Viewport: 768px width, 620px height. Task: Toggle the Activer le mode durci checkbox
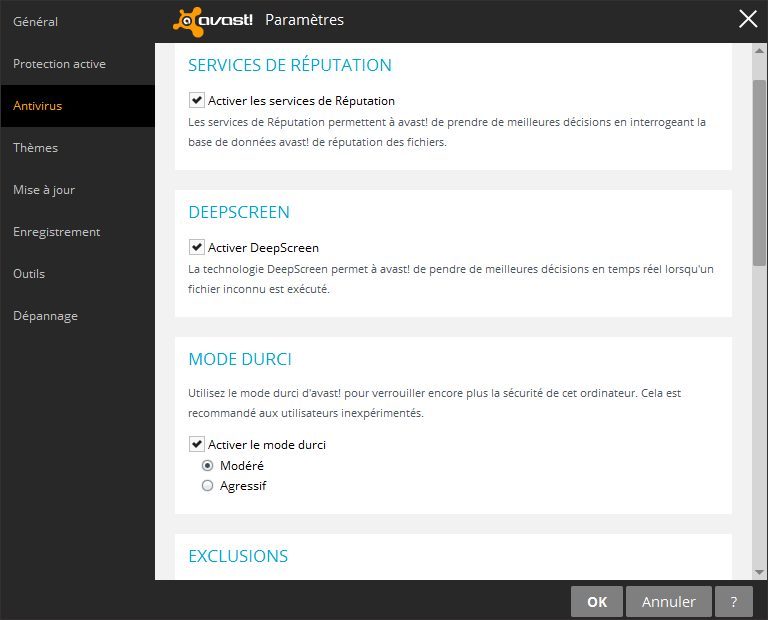[x=196, y=445]
